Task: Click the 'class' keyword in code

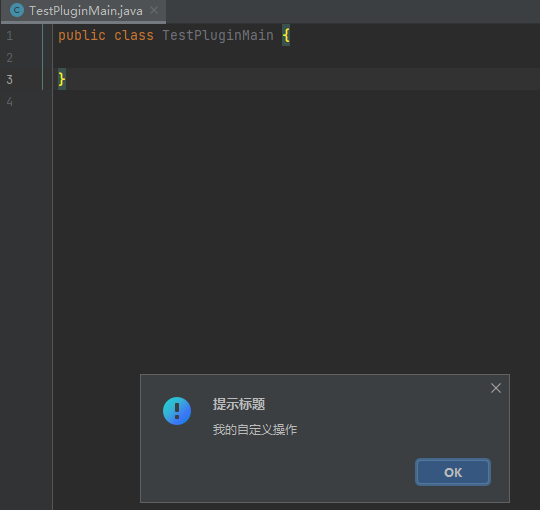Action: pos(134,36)
